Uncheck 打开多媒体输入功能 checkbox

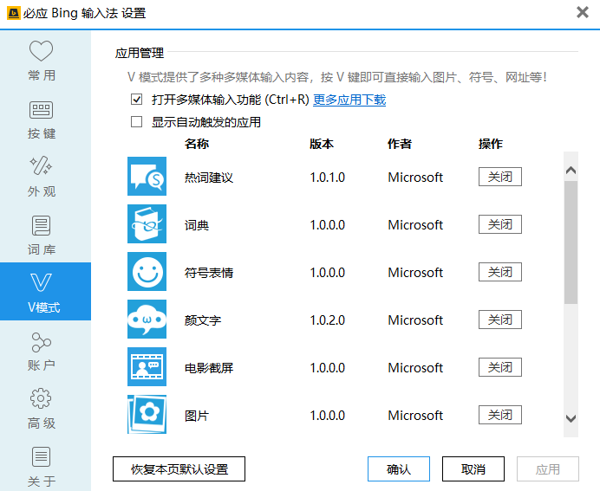pos(137,100)
